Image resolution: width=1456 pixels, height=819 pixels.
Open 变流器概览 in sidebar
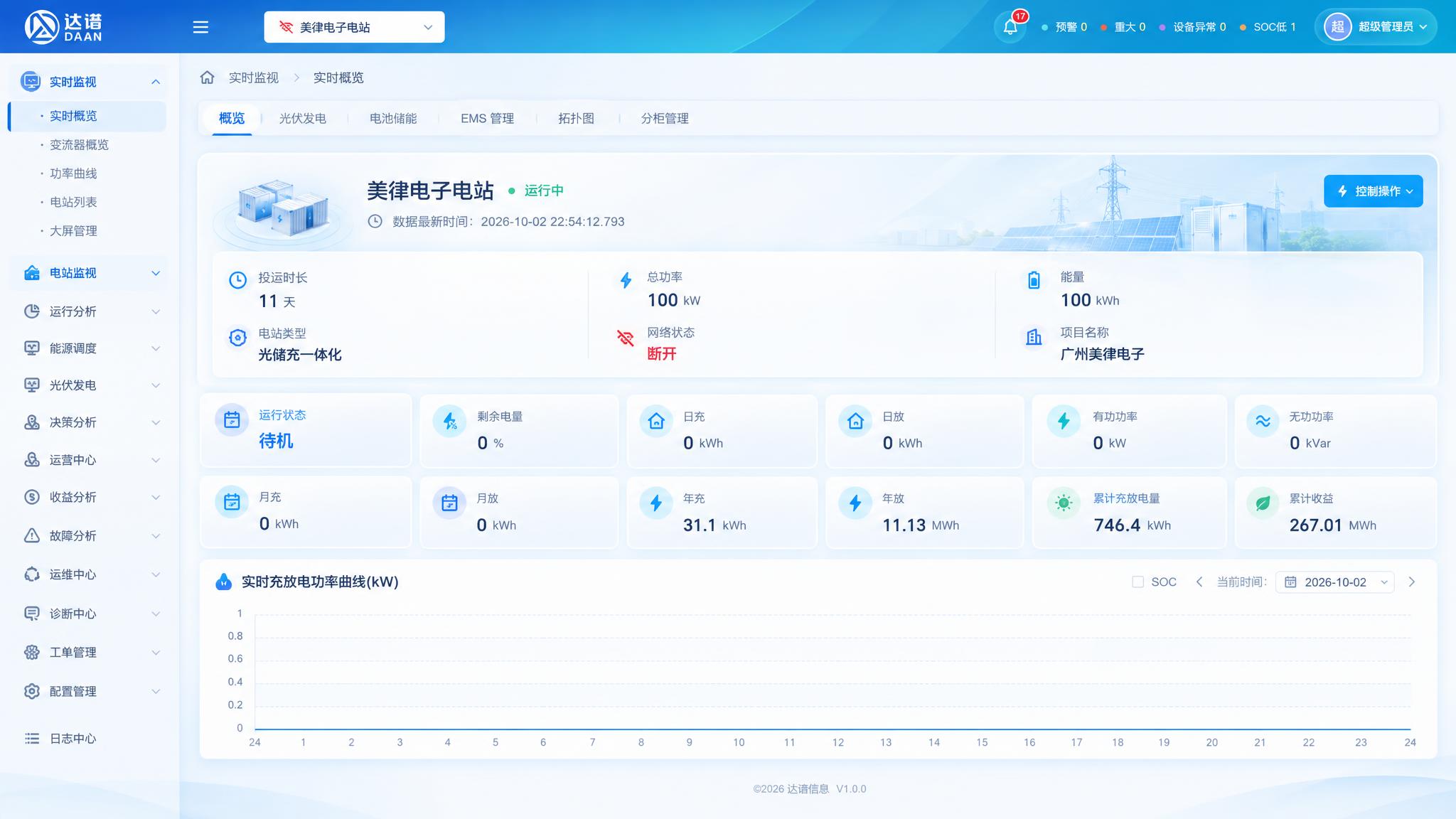pyautogui.click(x=79, y=145)
